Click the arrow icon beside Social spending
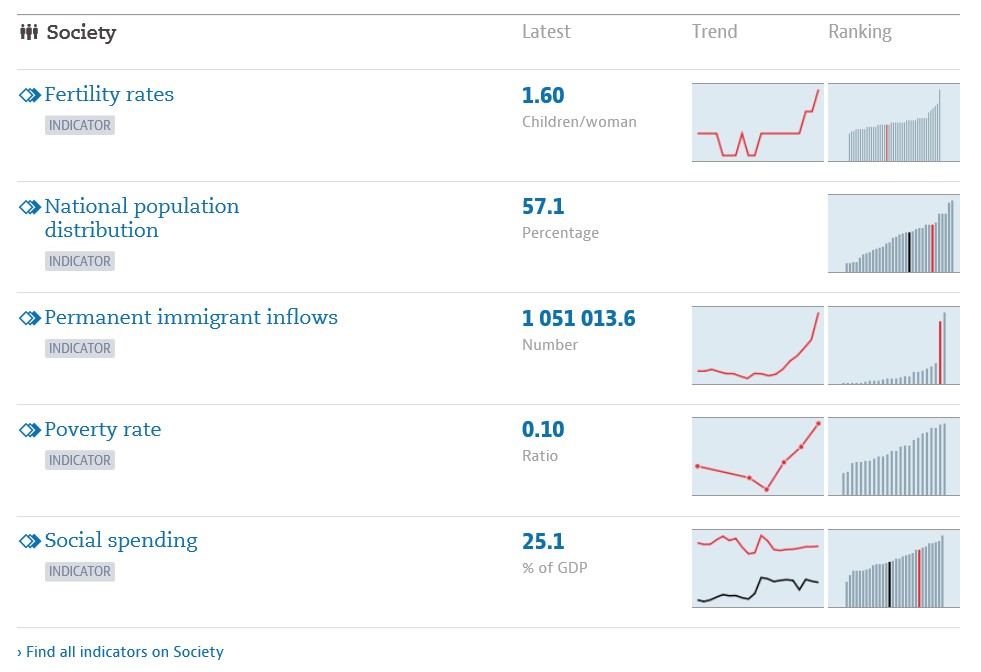The height and width of the screenshot is (672, 981). pyautogui.click(x=30, y=541)
